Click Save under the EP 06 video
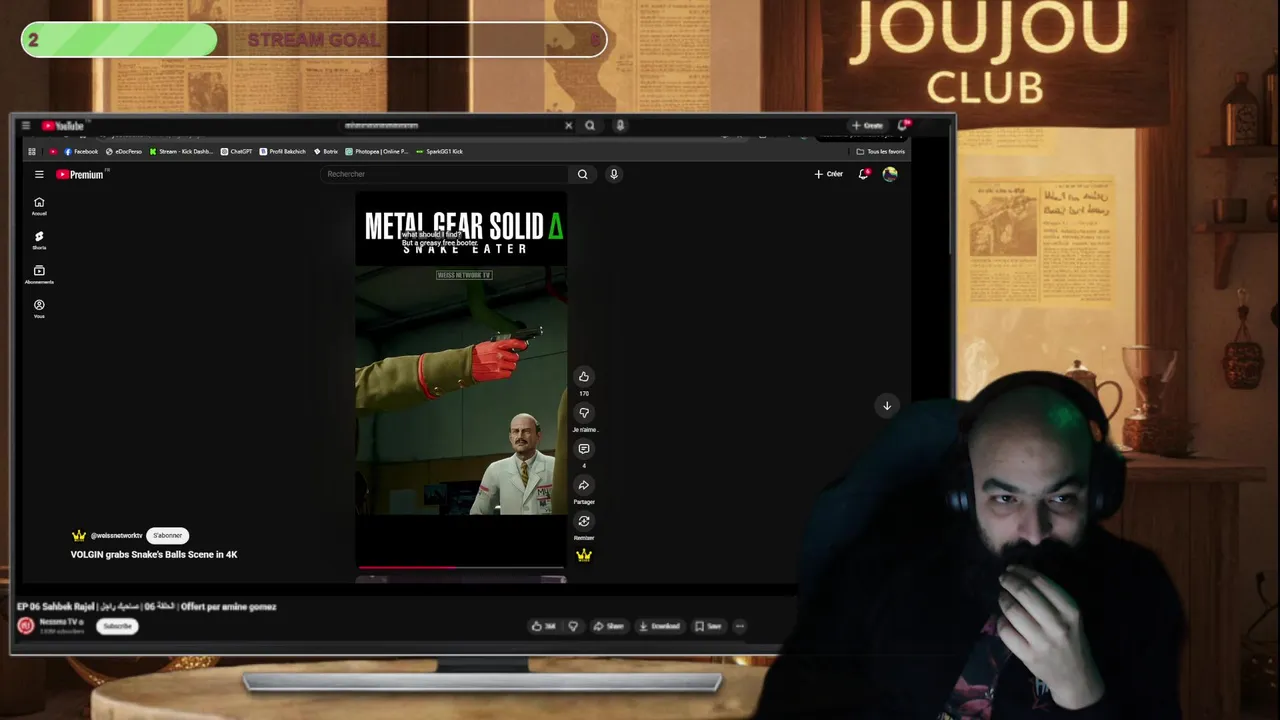 [708, 626]
